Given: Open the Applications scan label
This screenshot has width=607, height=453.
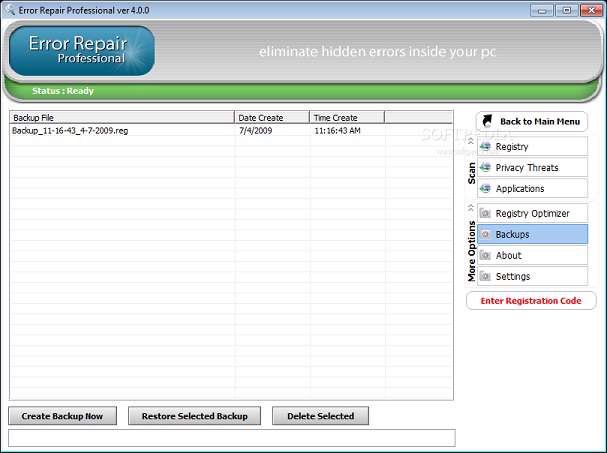Looking at the screenshot, I should coord(520,189).
